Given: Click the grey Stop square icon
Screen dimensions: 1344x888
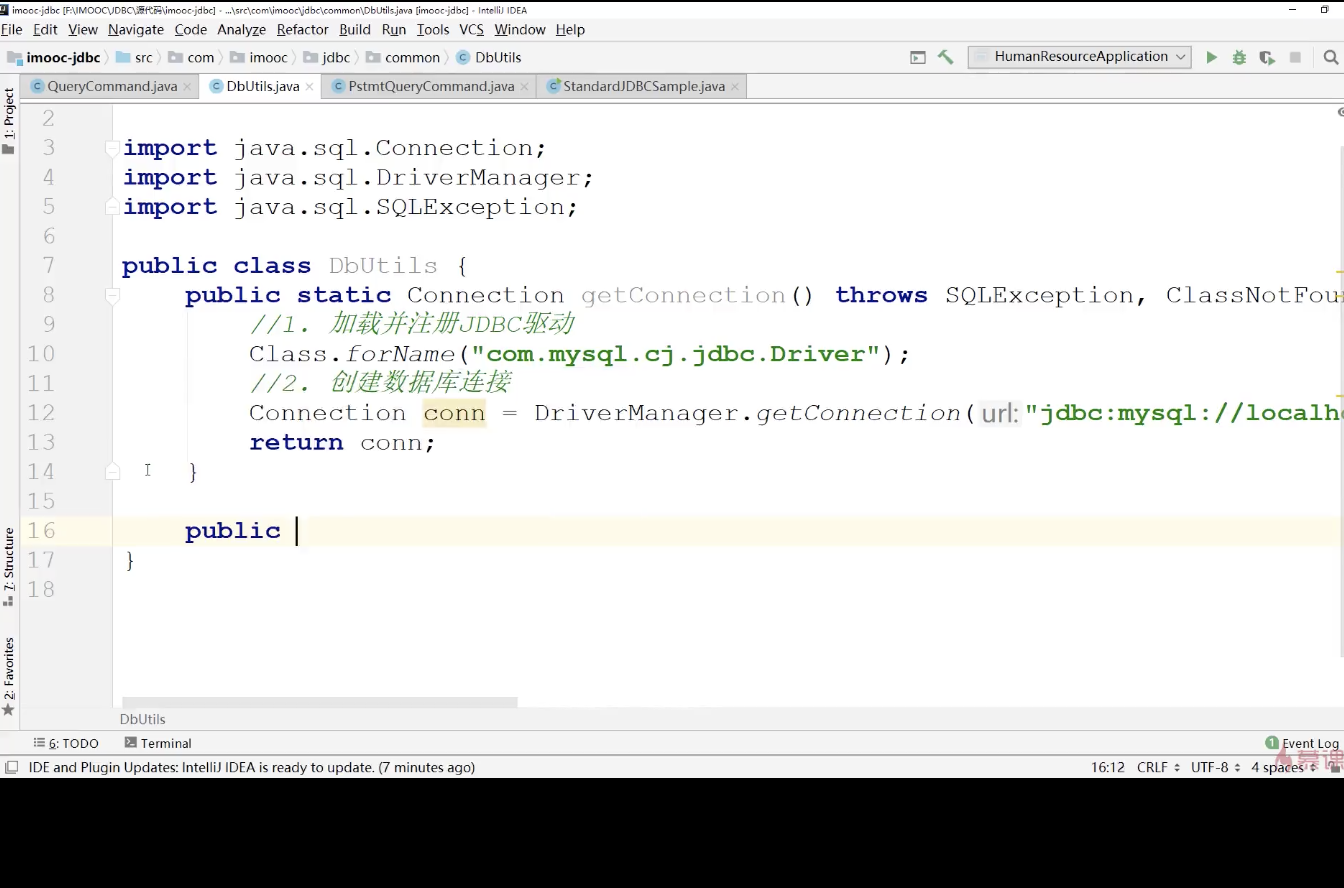Looking at the screenshot, I should click(x=1295, y=58).
